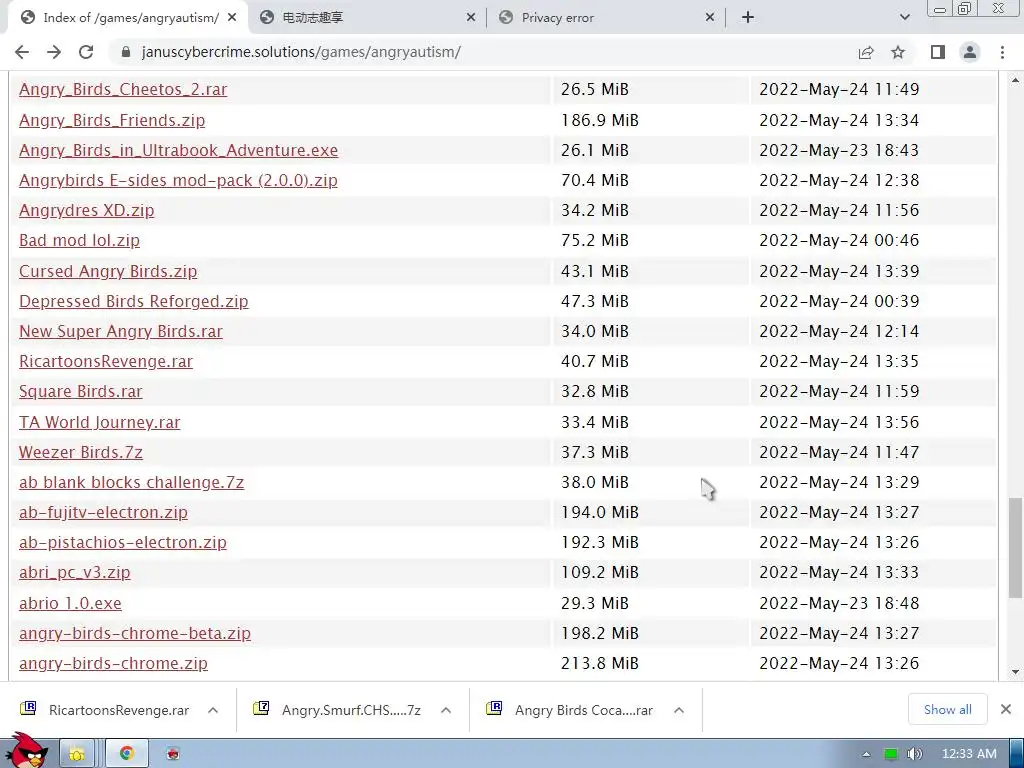Expand options for RicartoonsRevenge.rar download
Viewport: 1024px width, 768px height.
click(213, 710)
